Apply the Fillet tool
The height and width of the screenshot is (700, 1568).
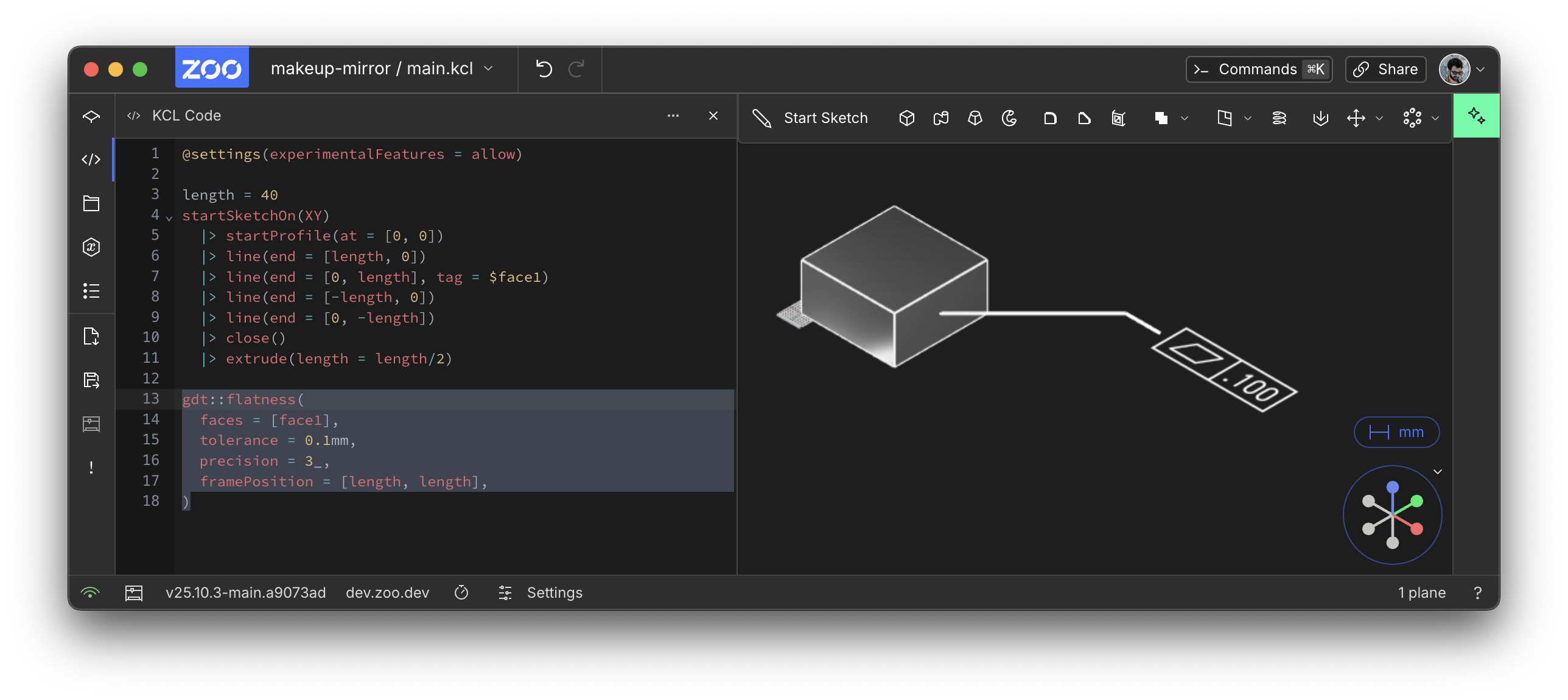point(1050,118)
